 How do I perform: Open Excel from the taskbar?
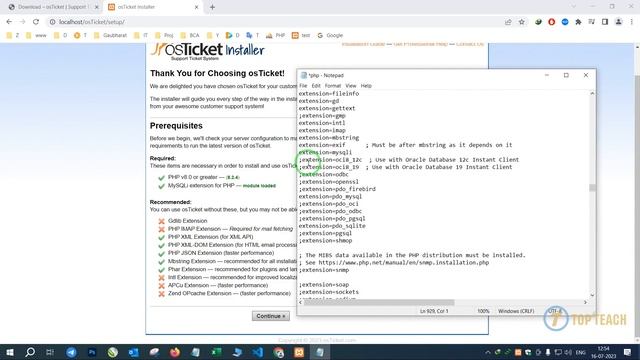coord(216,352)
